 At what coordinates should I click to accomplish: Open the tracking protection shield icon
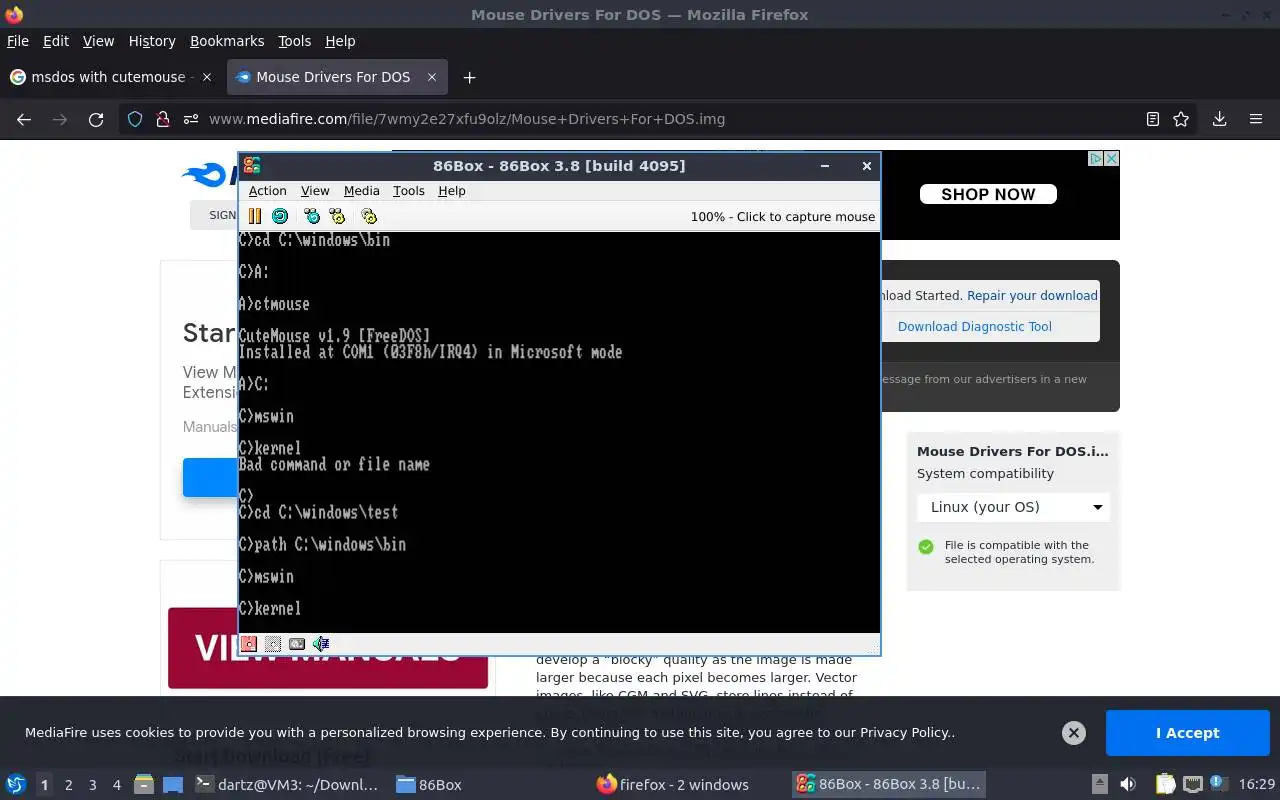coord(135,119)
